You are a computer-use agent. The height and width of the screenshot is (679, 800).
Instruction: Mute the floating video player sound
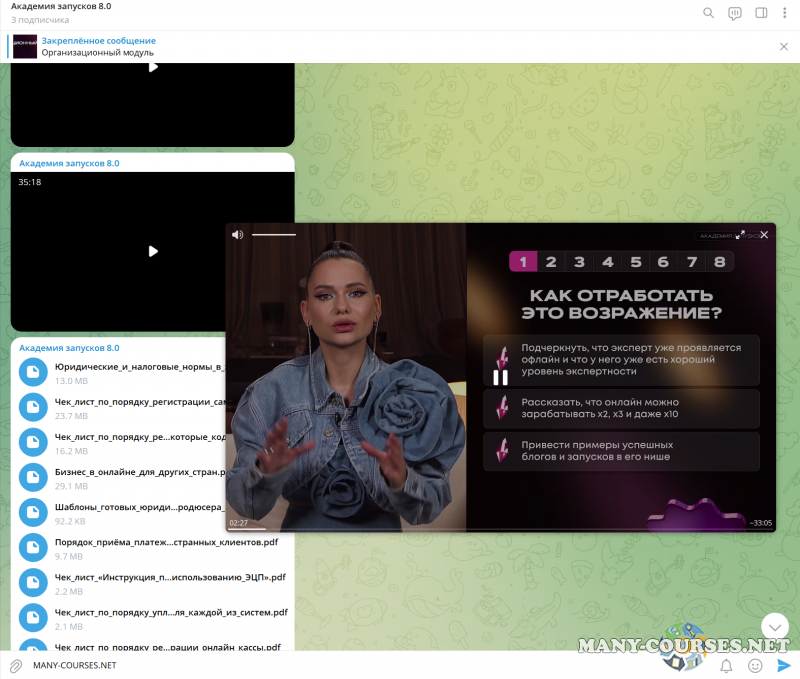(x=237, y=235)
